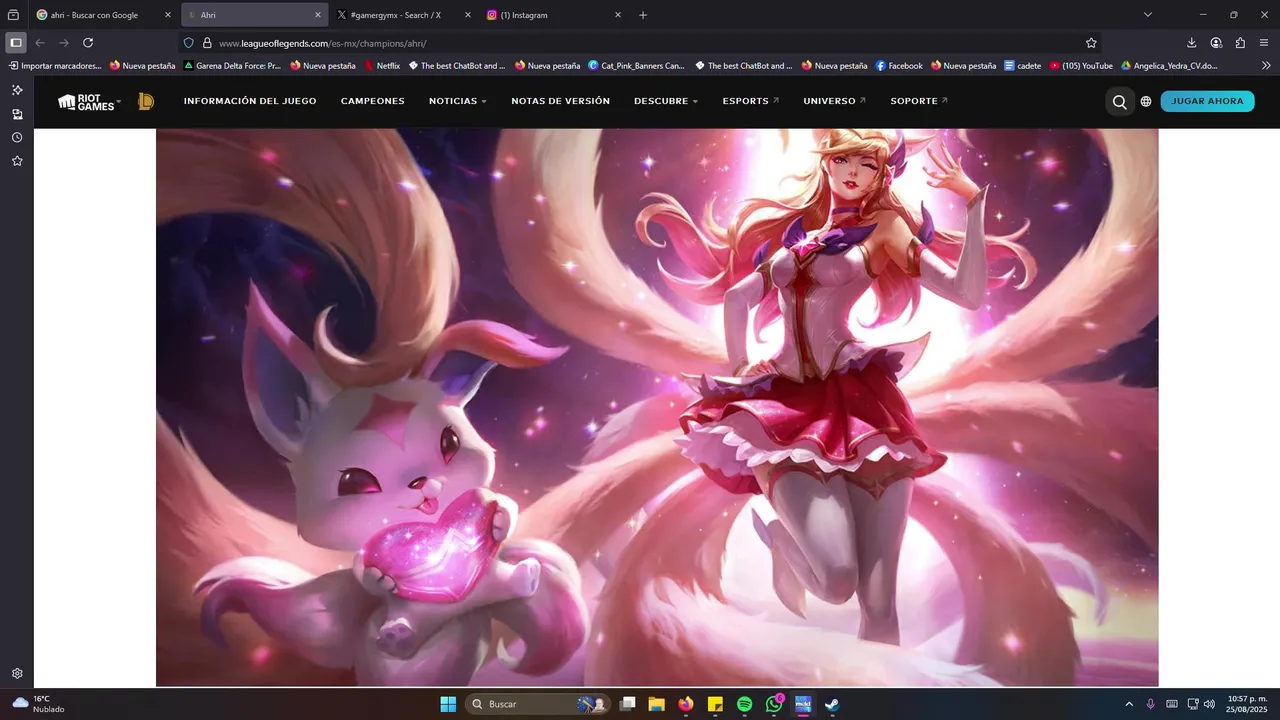Click the Star Guardian Ahri splash image
This screenshot has width=1280, height=720.
click(657, 407)
